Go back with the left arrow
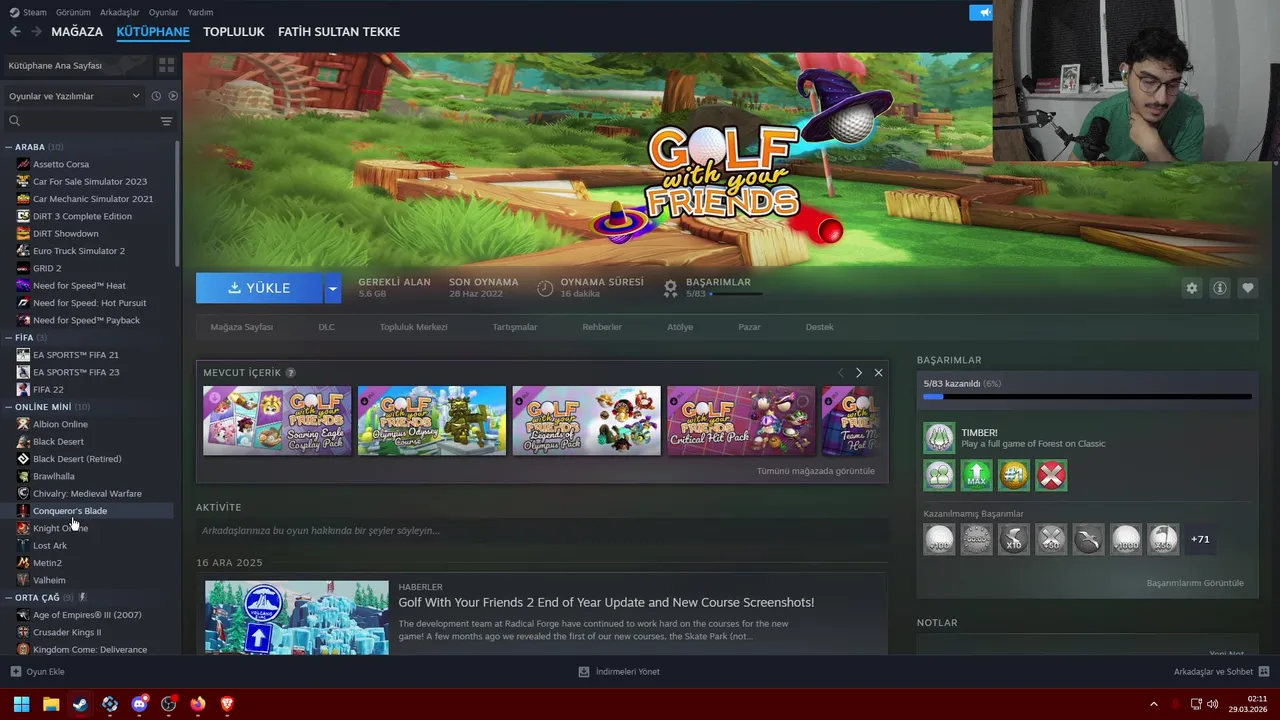 click(x=15, y=32)
